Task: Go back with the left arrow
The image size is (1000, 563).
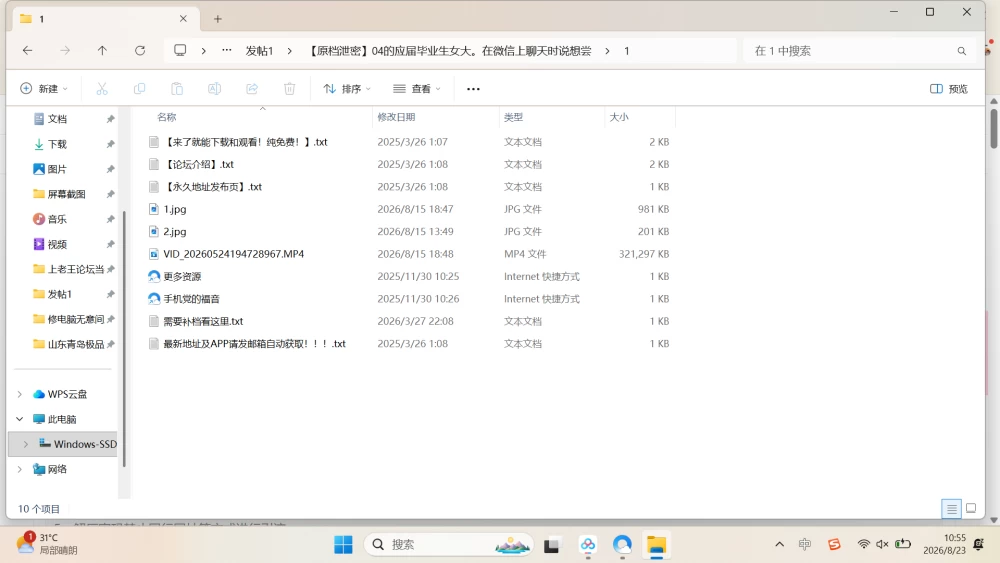Action: point(27,50)
